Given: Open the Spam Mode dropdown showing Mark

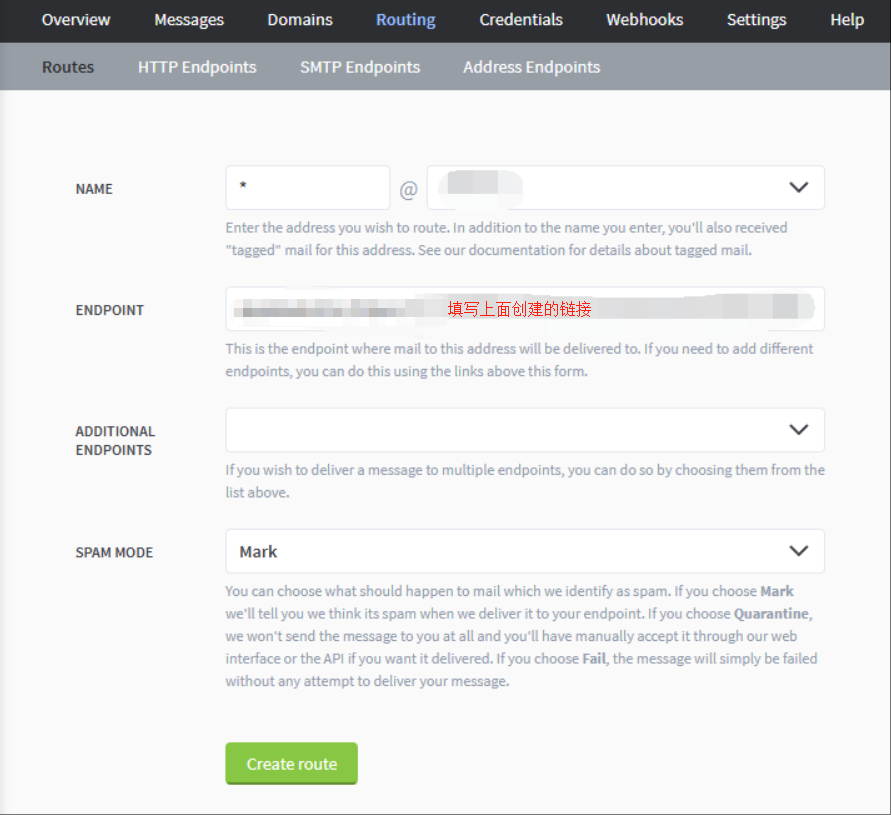Looking at the screenshot, I should coord(524,551).
